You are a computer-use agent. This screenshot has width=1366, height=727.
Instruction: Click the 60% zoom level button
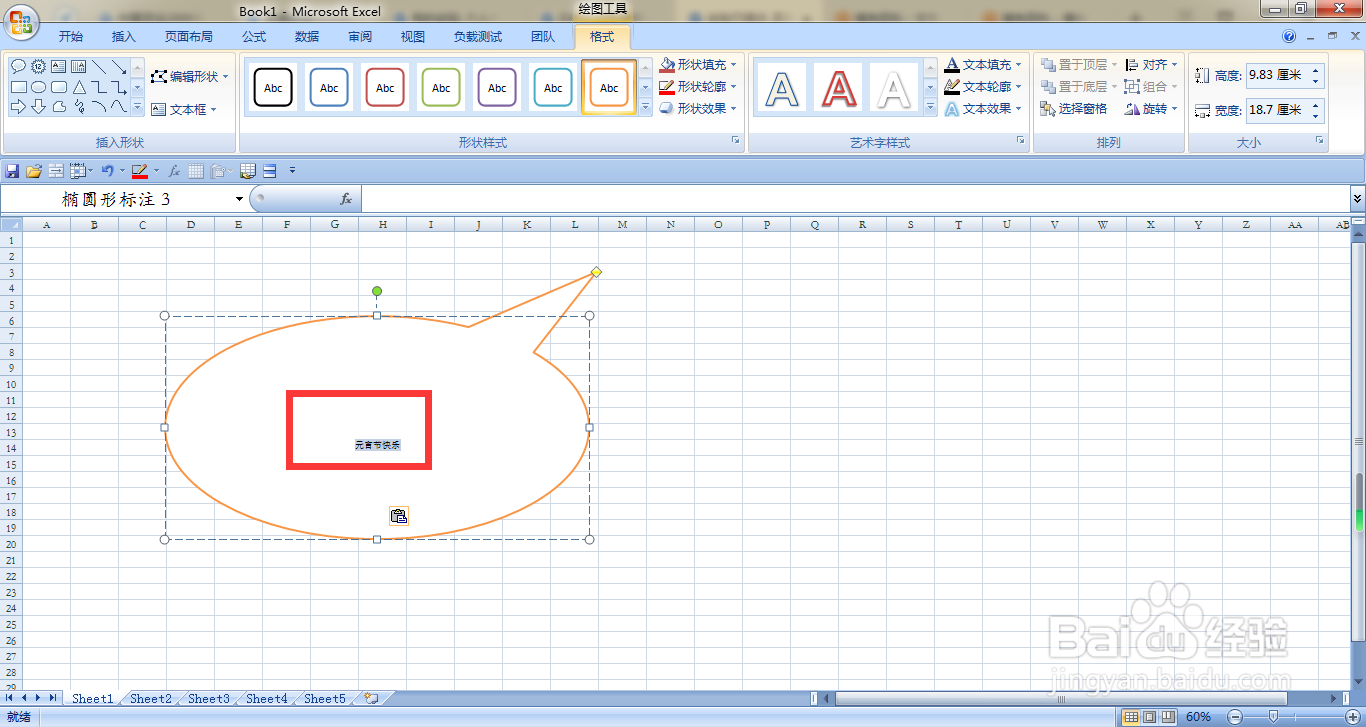tap(1198, 717)
